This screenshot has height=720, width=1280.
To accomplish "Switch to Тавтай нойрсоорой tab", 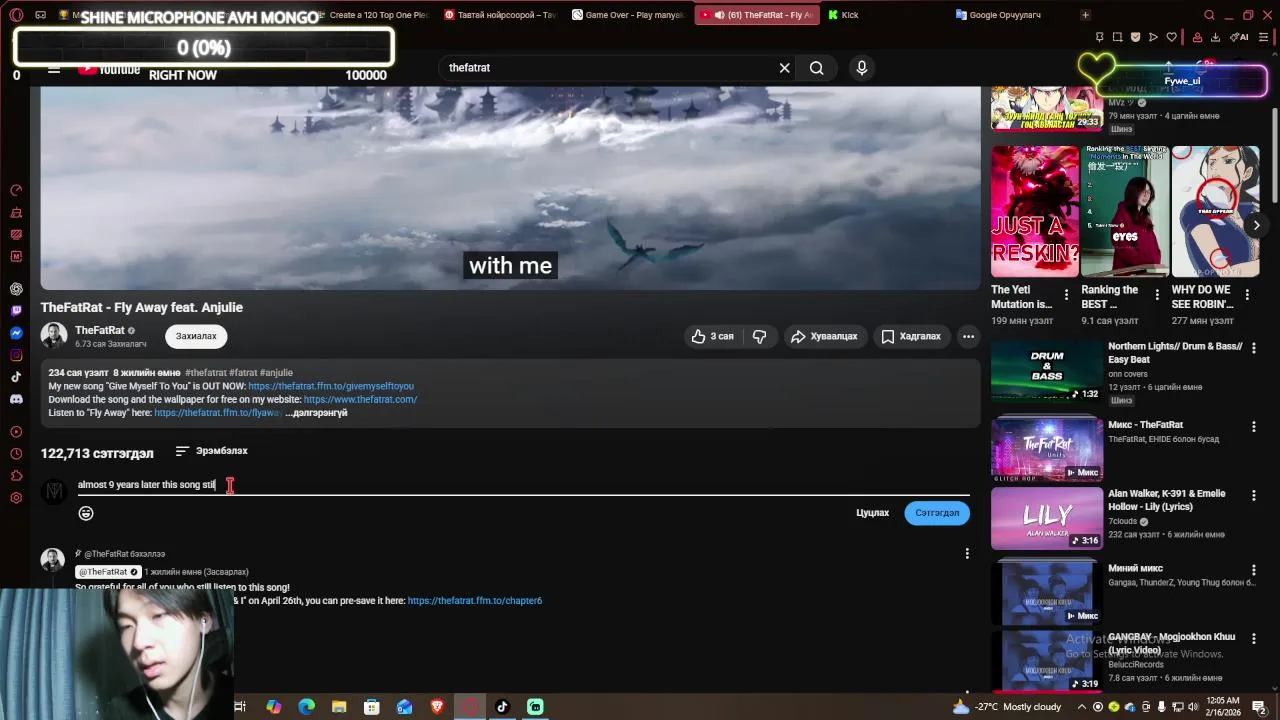I will click(500, 15).
